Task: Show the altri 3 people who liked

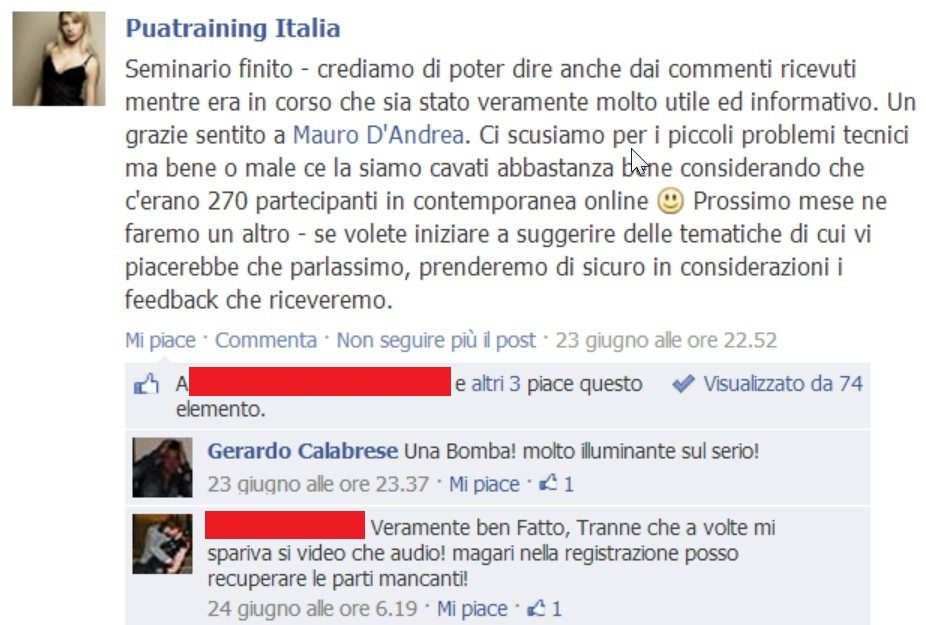Action: pos(495,384)
